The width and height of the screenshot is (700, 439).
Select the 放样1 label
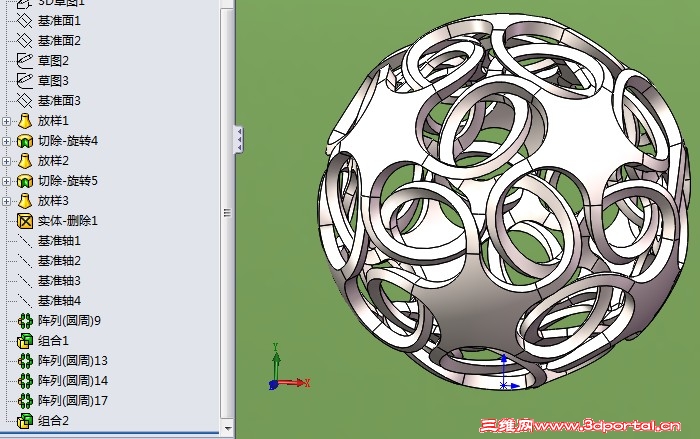pos(54,121)
